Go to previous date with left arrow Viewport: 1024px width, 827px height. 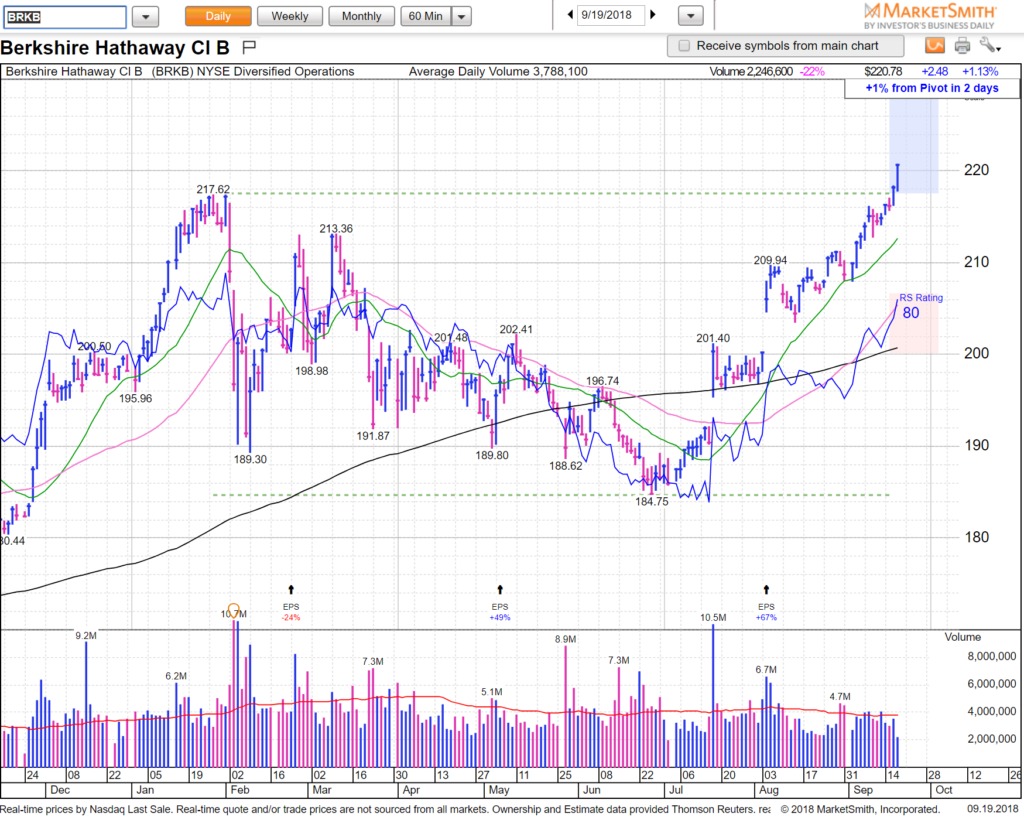(569, 15)
